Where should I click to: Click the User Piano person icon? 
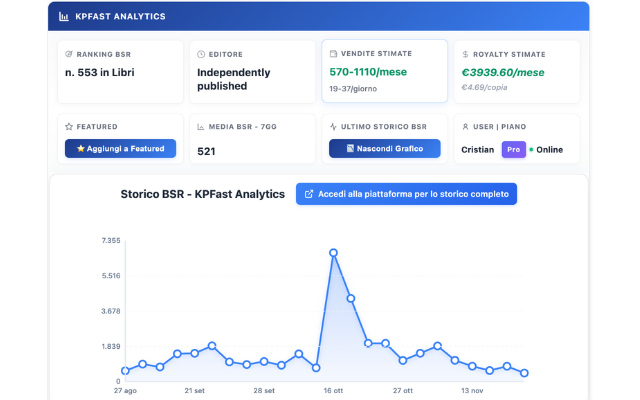(x=465, y=127)
